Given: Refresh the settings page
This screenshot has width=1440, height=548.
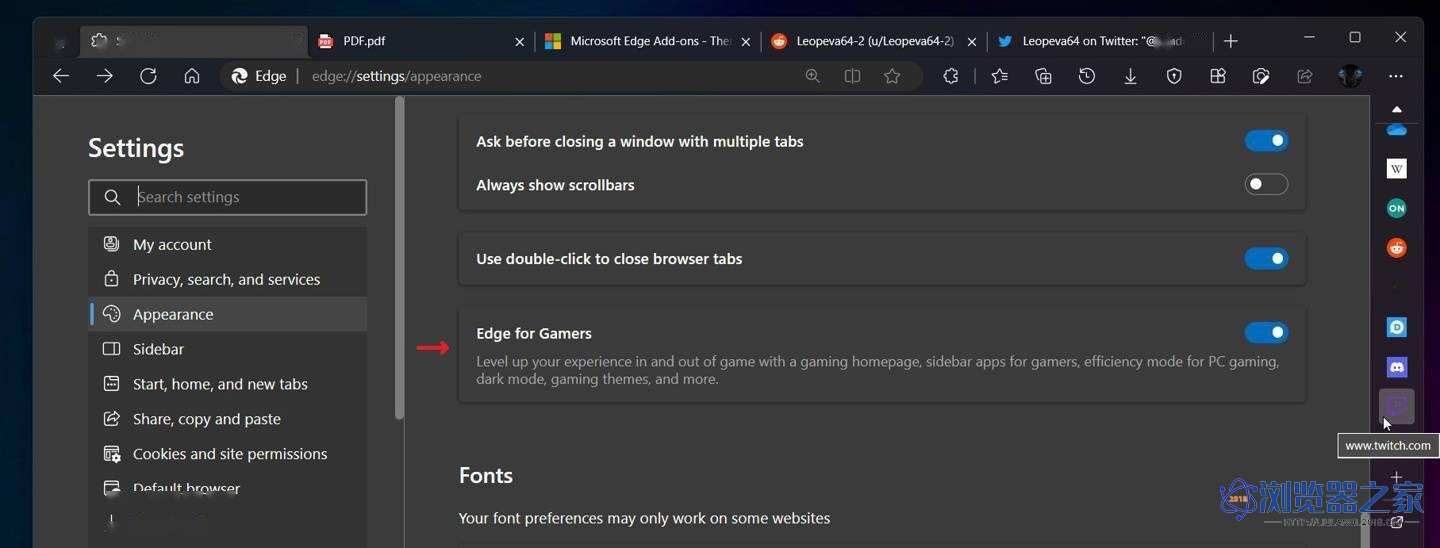Looking at the screenshot, I should coord(148,76).
